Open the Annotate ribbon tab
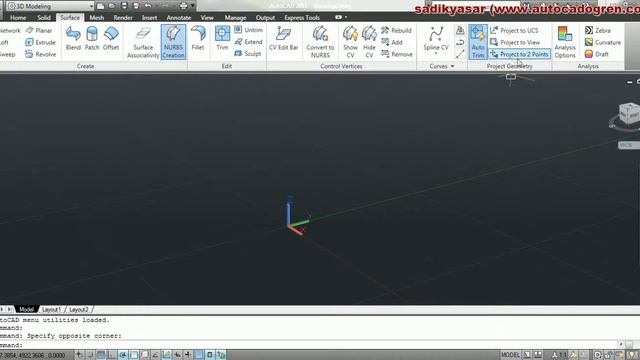The image size is (640, 360). pyautogui.click(x=179, y=18)
